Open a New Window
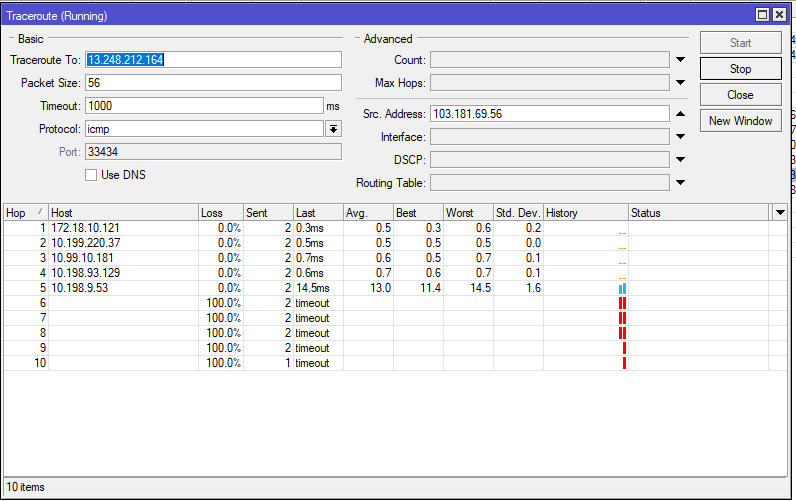 pos(740,121)
